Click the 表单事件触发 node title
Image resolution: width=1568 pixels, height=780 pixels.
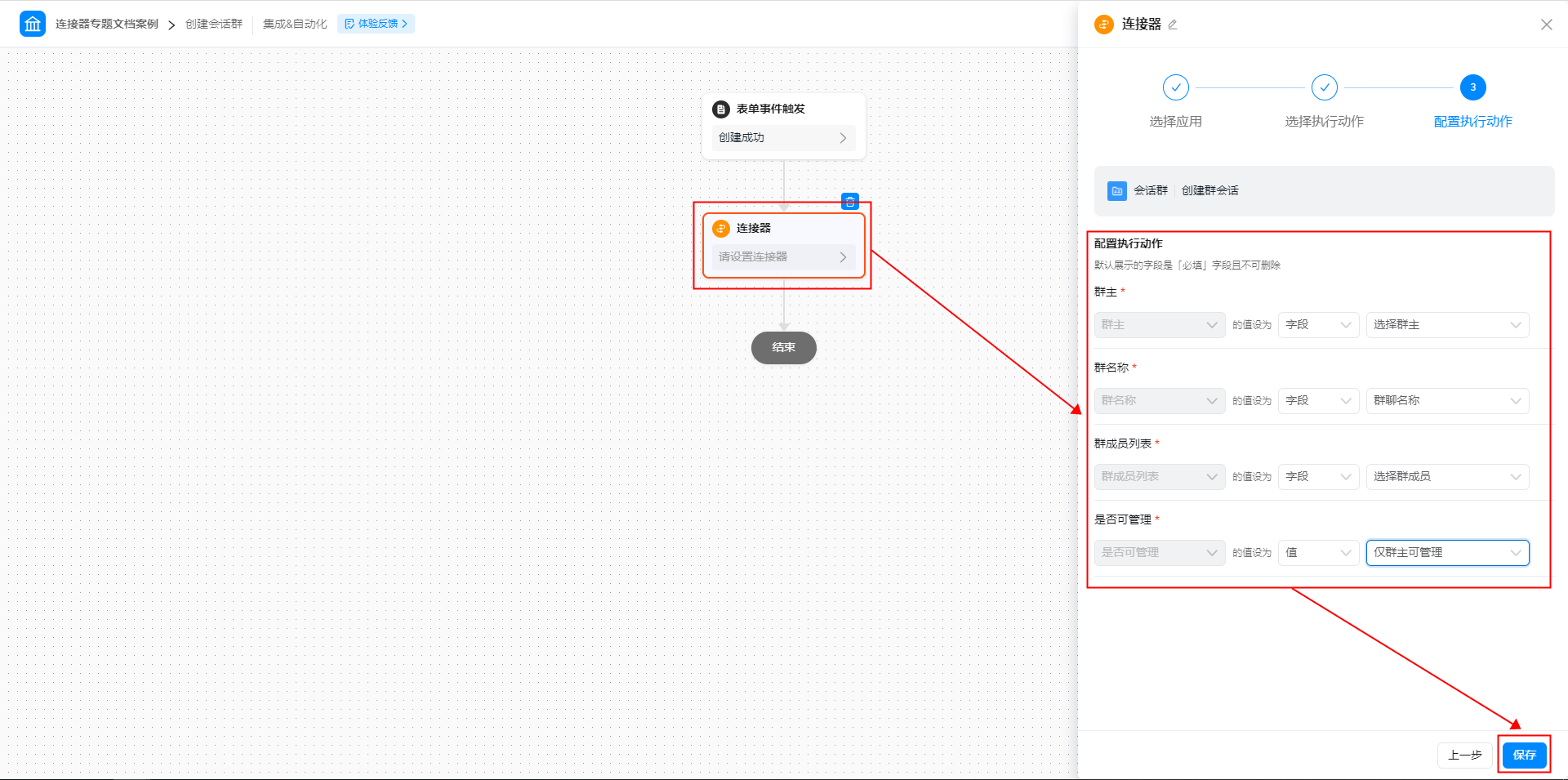(771, 109)
